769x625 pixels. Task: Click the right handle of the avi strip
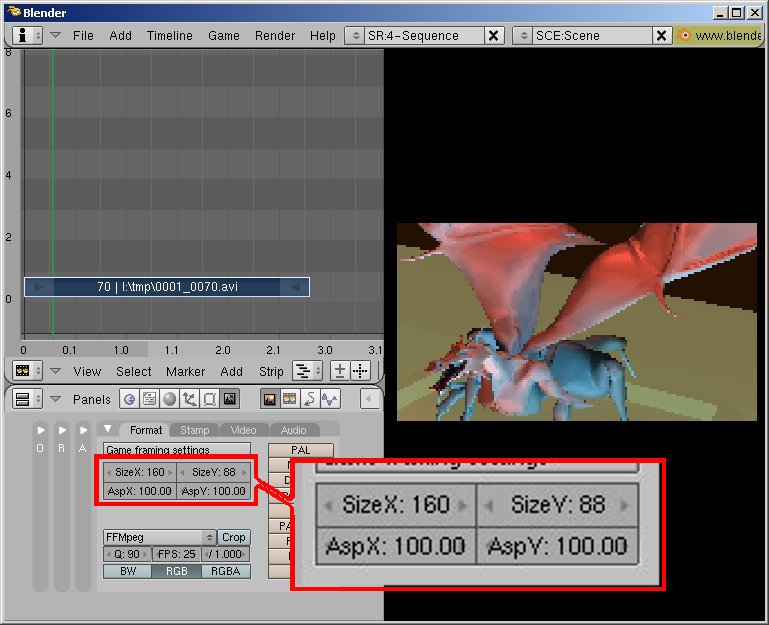[x=295, y=286]
